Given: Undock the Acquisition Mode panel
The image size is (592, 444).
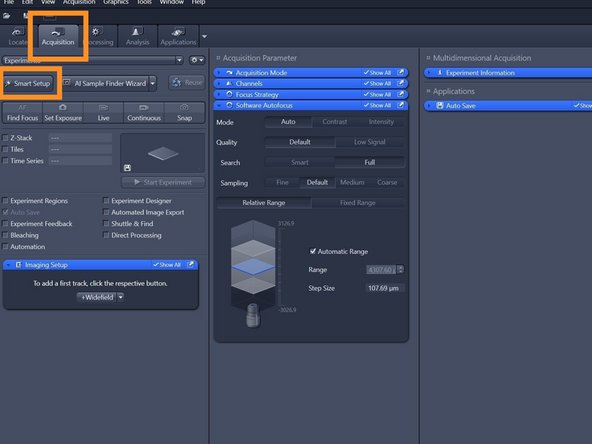Looking at the screenshot, I should pos(401,72).
